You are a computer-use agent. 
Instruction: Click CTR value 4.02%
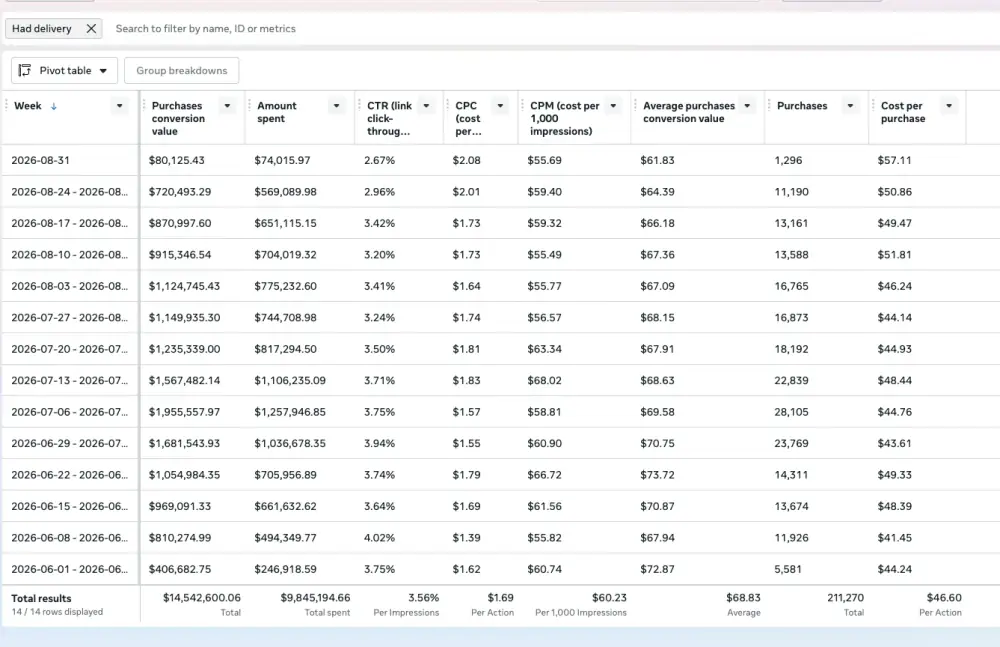pyautogui.click(x=379, y=537)
